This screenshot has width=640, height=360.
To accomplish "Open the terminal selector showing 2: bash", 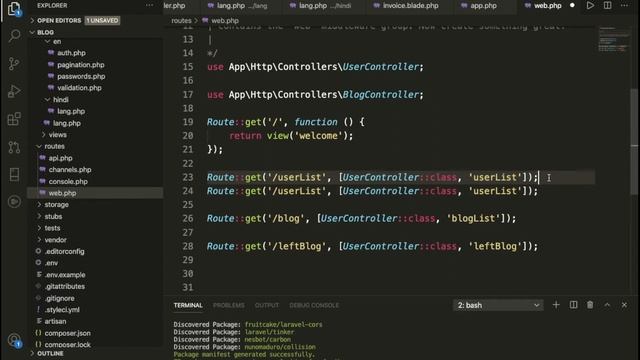I will pos(498,305).
